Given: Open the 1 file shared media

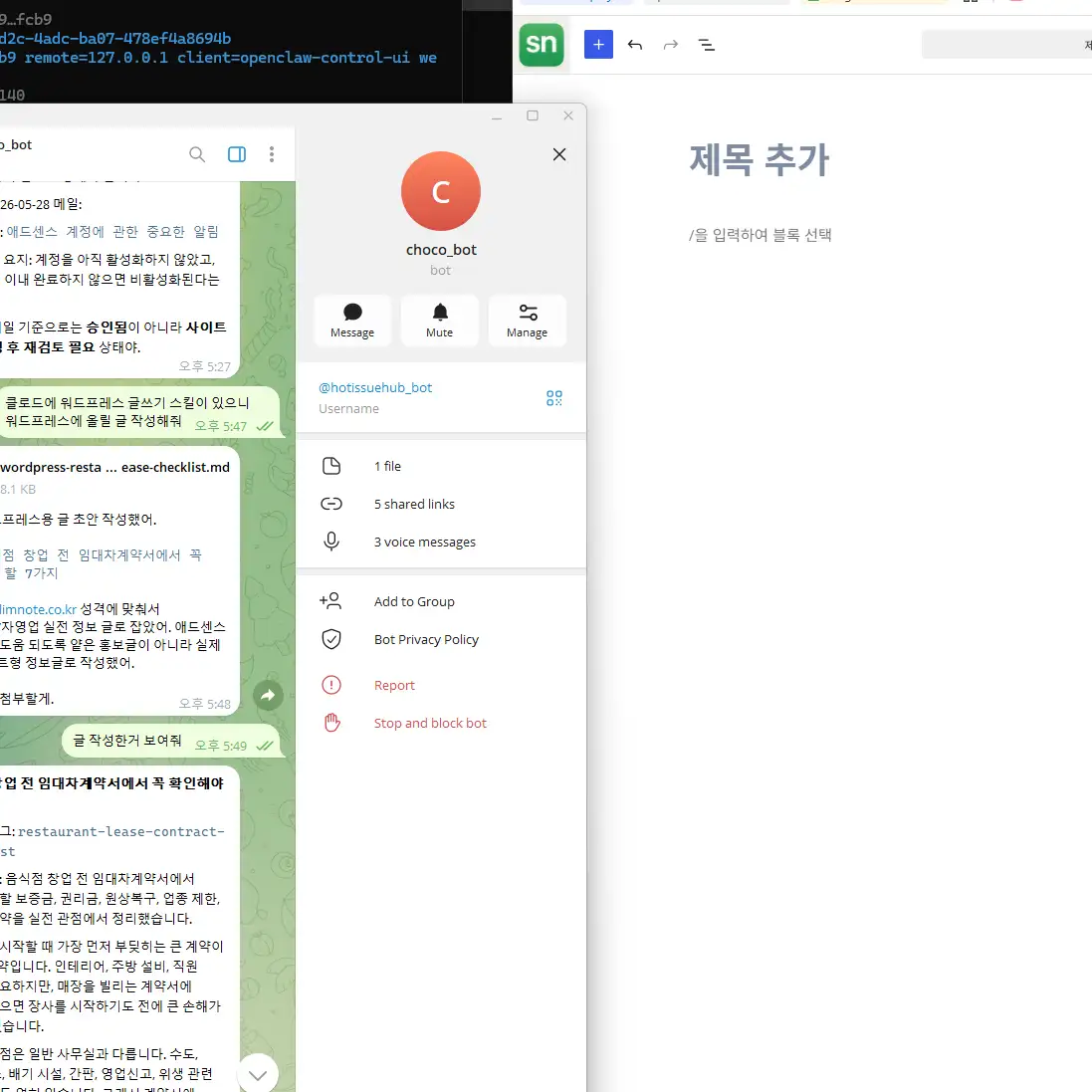Looking at the screenshot, I should [441, 466].
